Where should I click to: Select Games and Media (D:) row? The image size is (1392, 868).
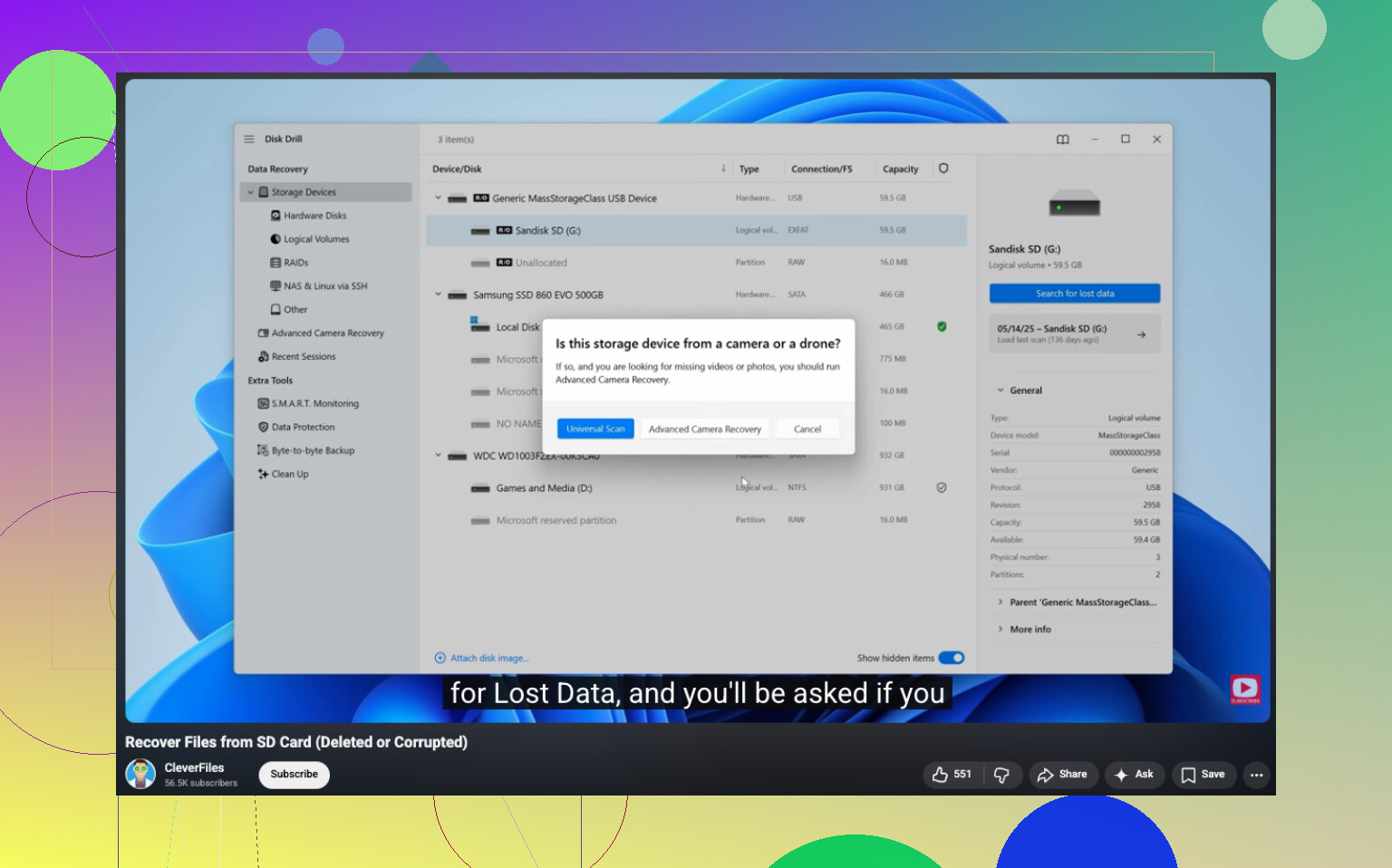(696, 488)
